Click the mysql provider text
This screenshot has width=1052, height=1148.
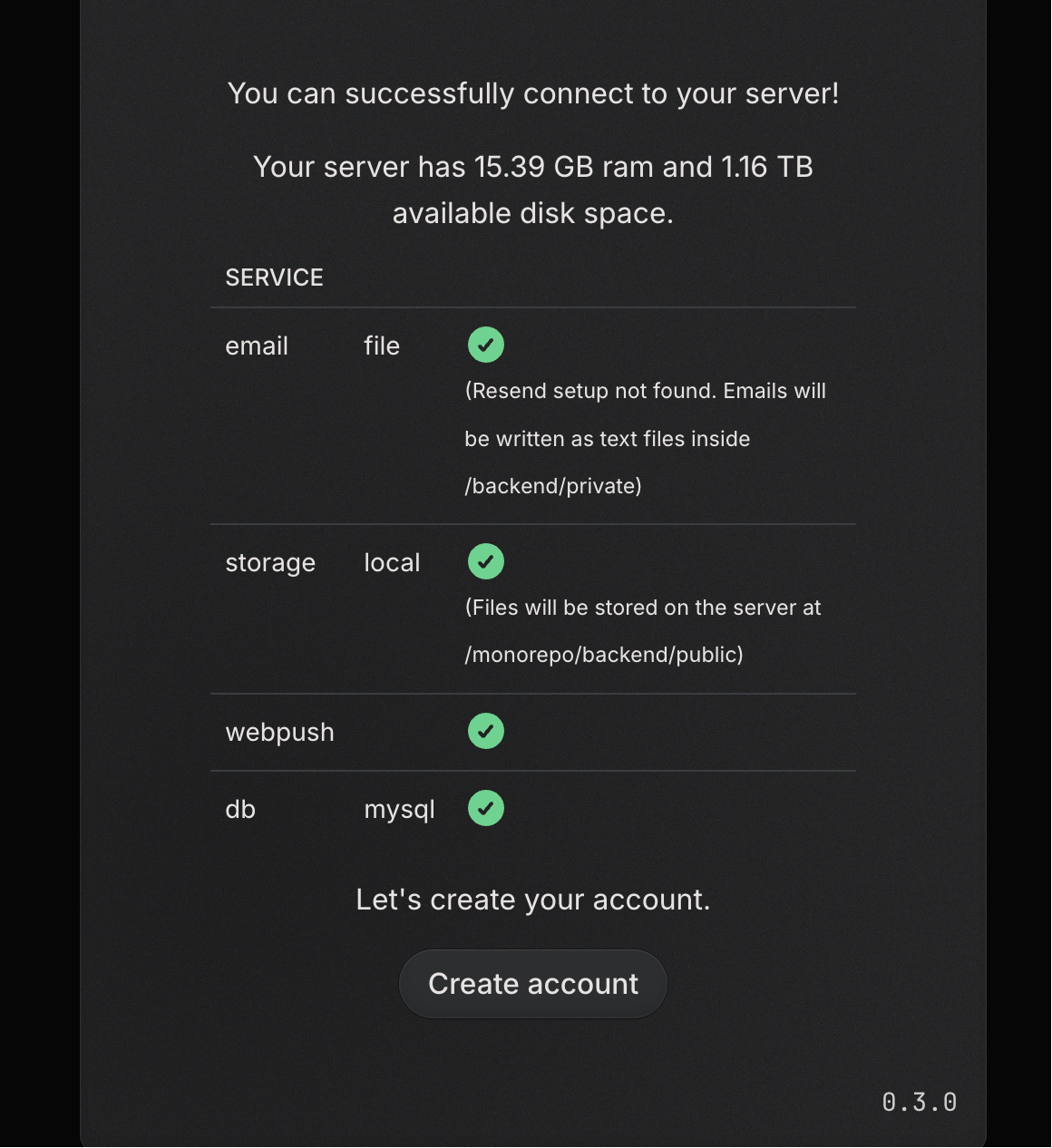click(400, 810)
